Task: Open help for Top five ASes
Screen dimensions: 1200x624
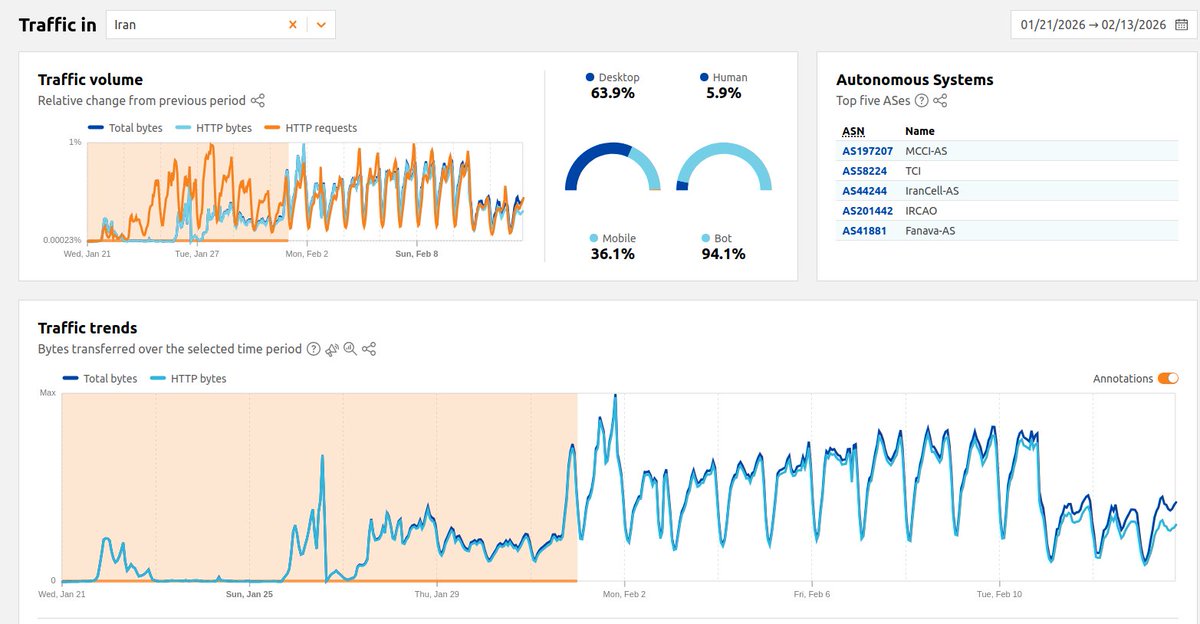Action: [x=922, y=101]
